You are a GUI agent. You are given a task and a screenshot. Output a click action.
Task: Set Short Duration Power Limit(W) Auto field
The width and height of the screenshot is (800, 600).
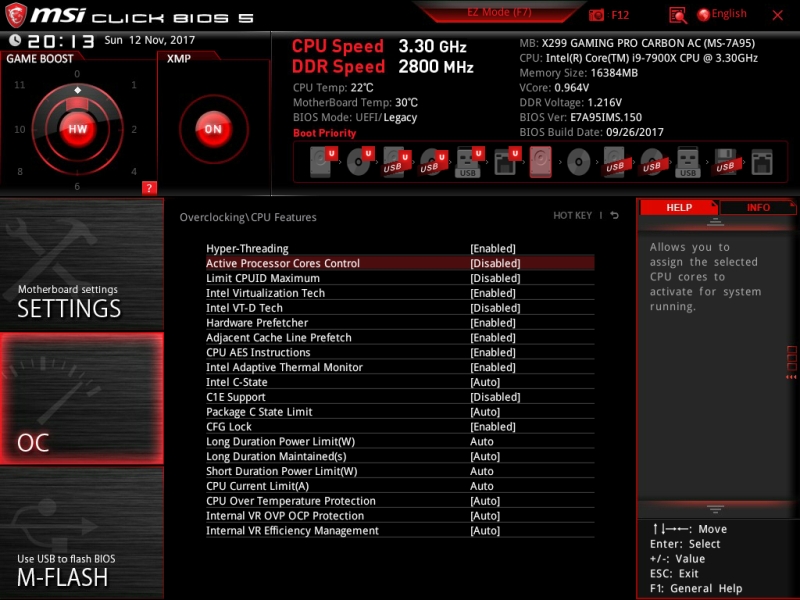(482, 471)
